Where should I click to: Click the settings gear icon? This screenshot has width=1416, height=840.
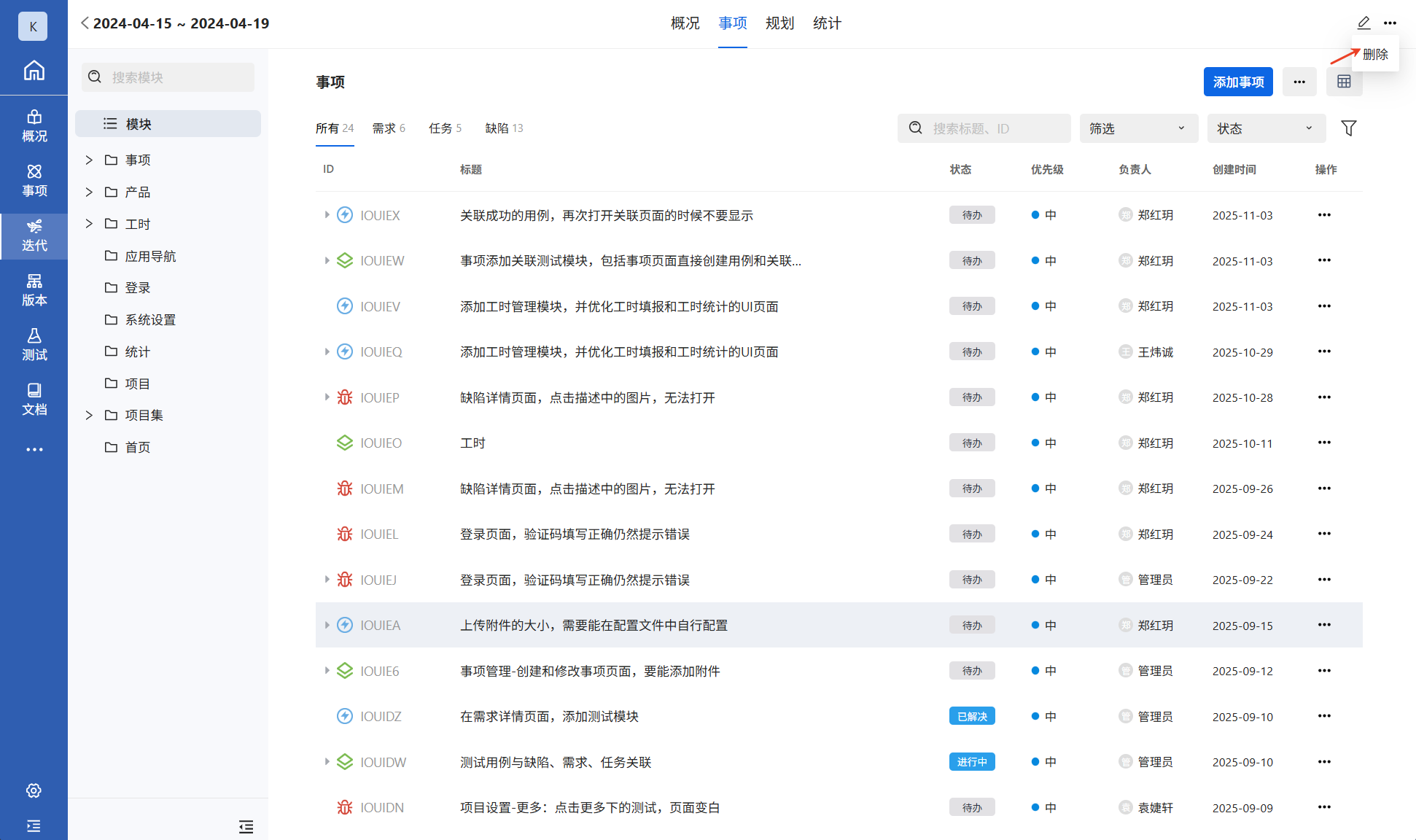tap(34, 790)
